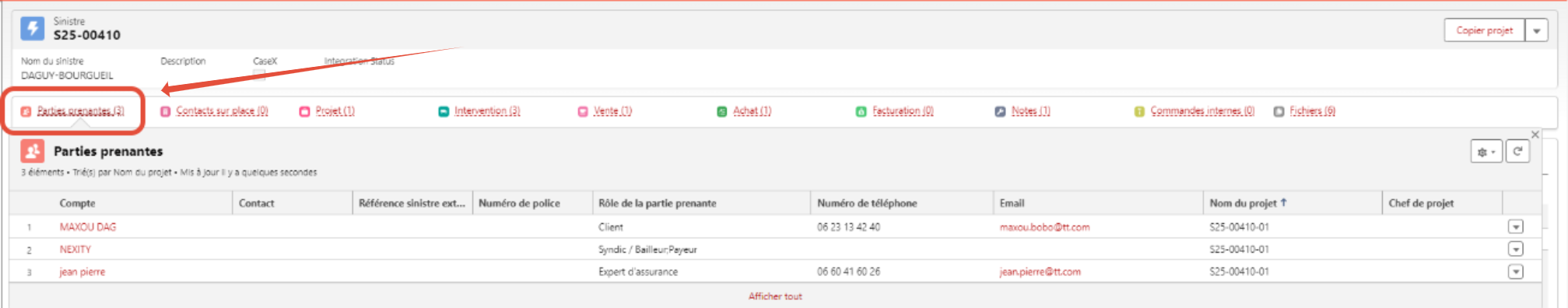Click the Parties prenantes panel header icon
The height and width of the screenshot is (308, 1568).
[x=32, y=150]
